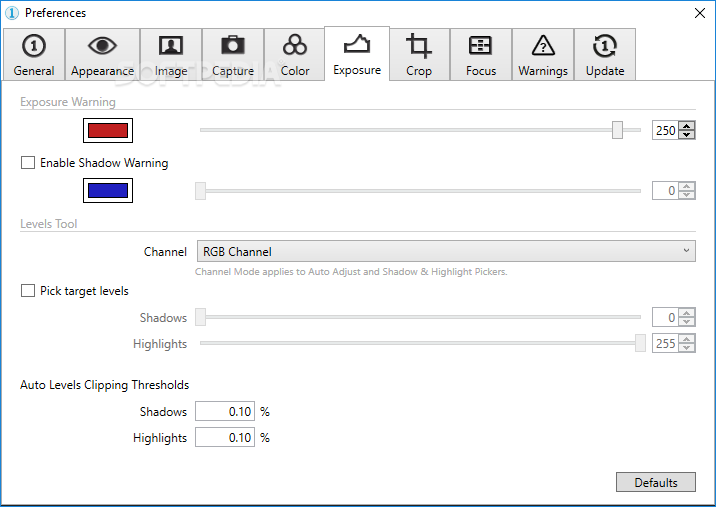716x507 pixels.
Task: Click the Levels Tool section heading
Action: tap(49, 224)
